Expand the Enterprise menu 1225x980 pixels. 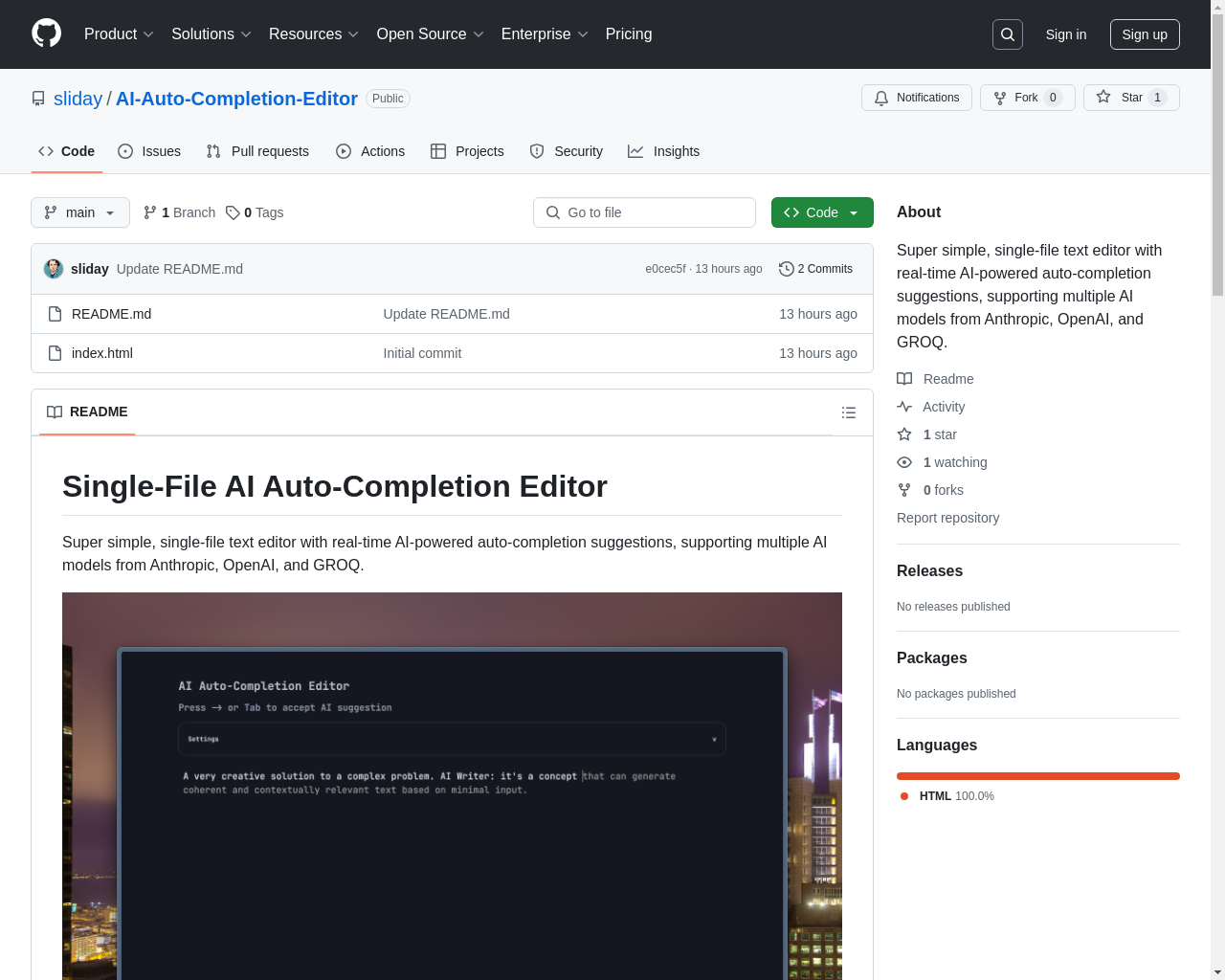545,34
